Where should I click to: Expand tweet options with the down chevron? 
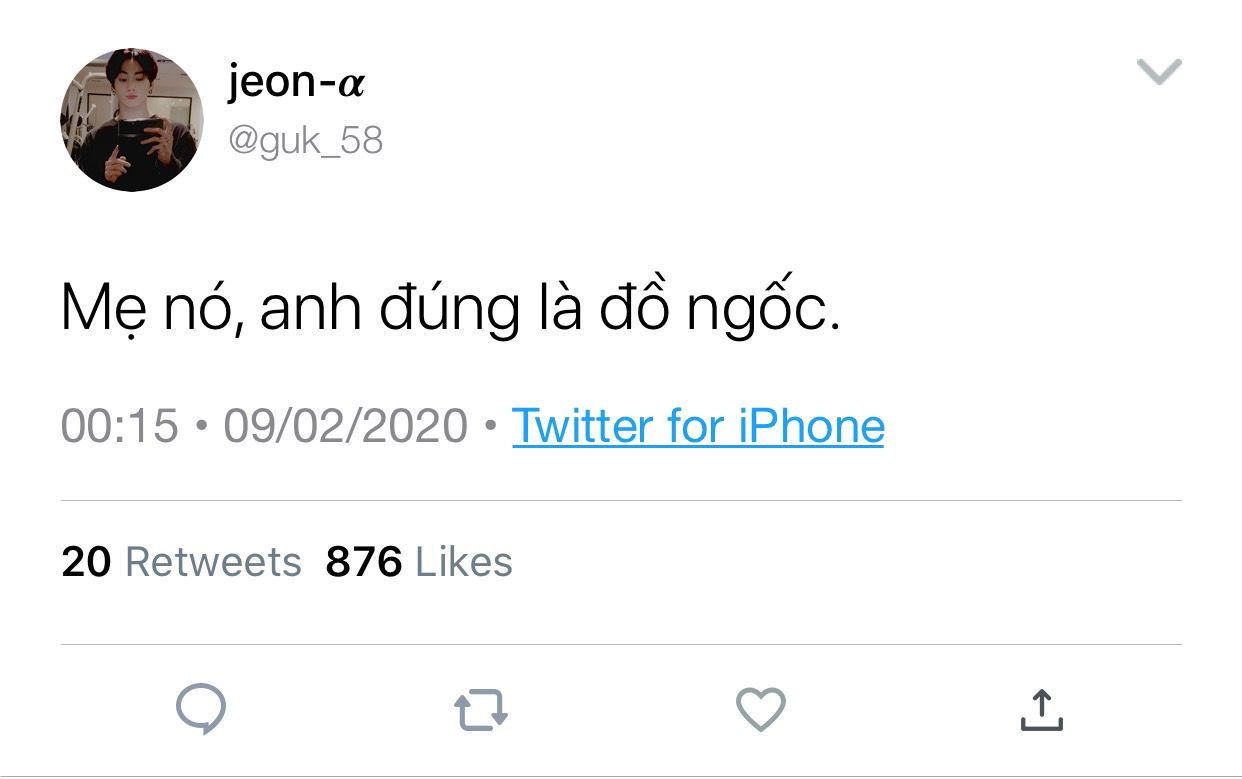pyautogui.click(x=1160, y=72)
